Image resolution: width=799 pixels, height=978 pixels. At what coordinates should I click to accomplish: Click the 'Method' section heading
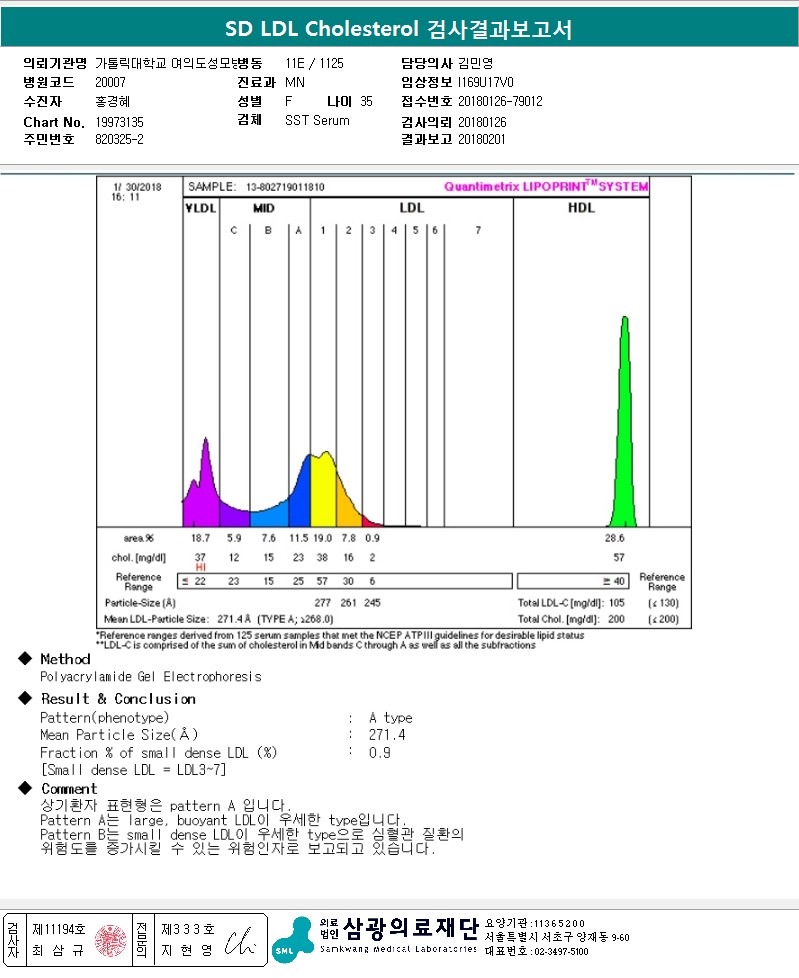[x=65, y=659]
